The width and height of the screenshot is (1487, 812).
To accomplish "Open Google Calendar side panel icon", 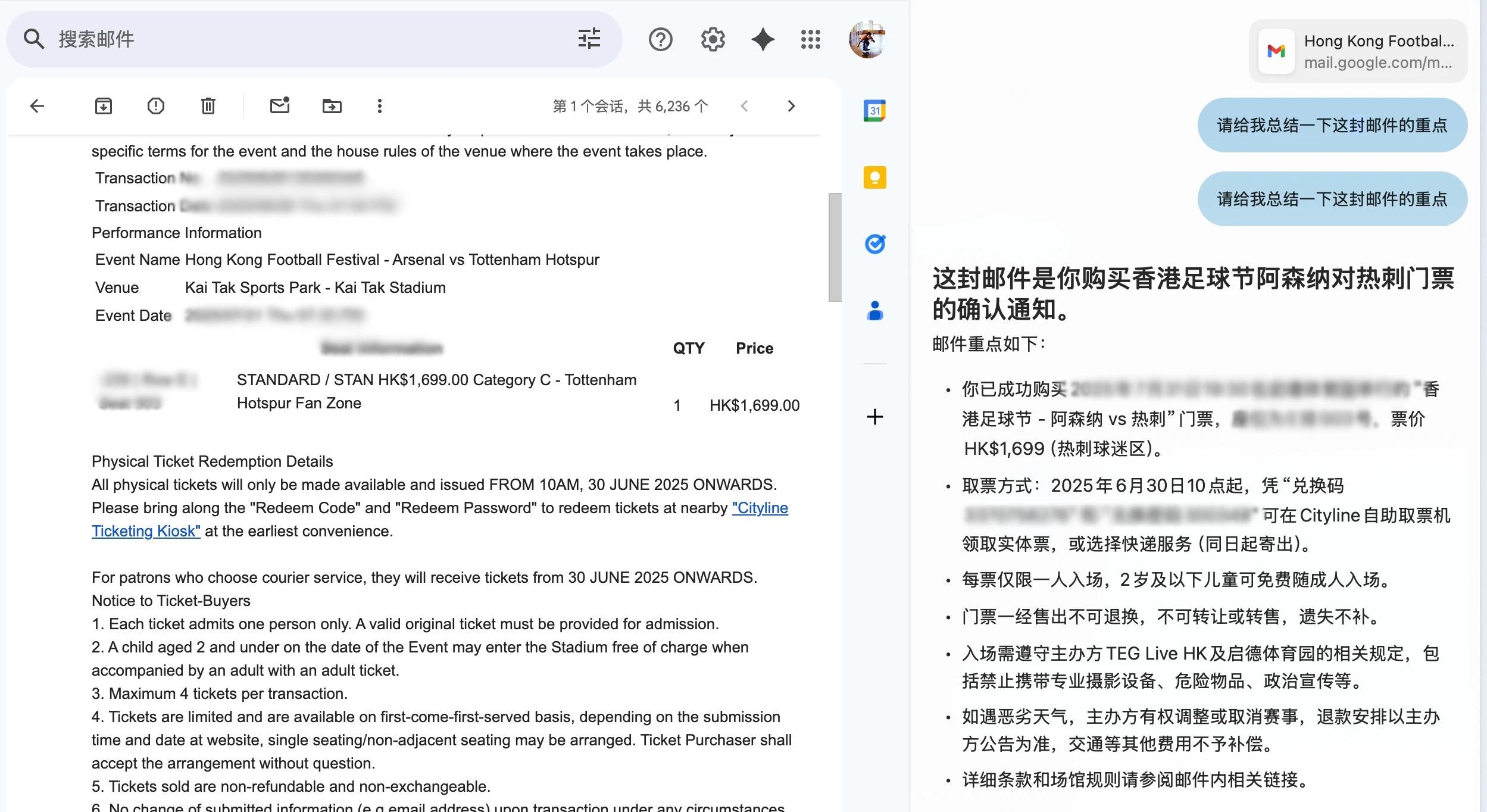I will 874,111.
